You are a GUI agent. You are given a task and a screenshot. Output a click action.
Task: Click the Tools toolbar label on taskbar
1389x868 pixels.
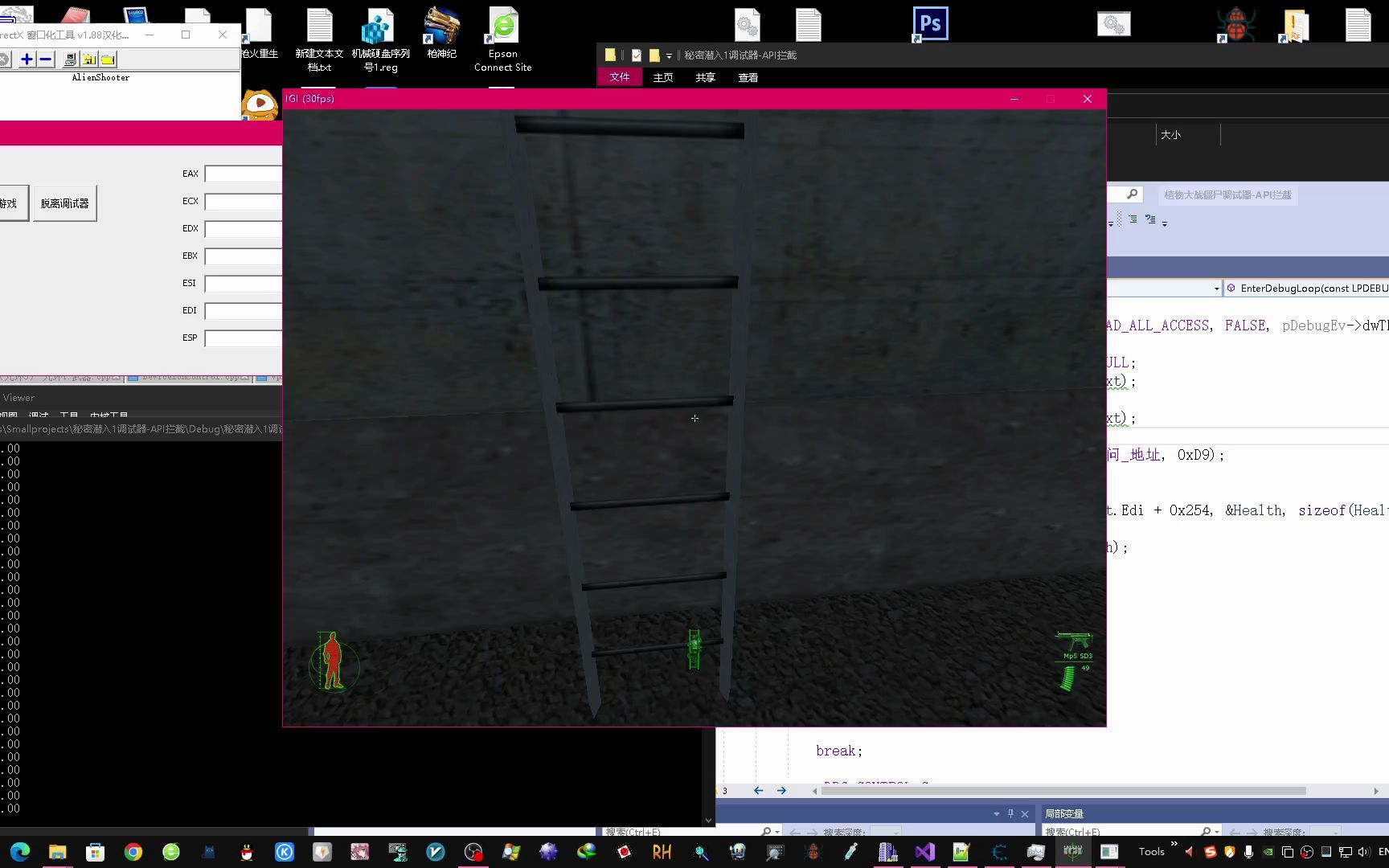coord(1151,852)
